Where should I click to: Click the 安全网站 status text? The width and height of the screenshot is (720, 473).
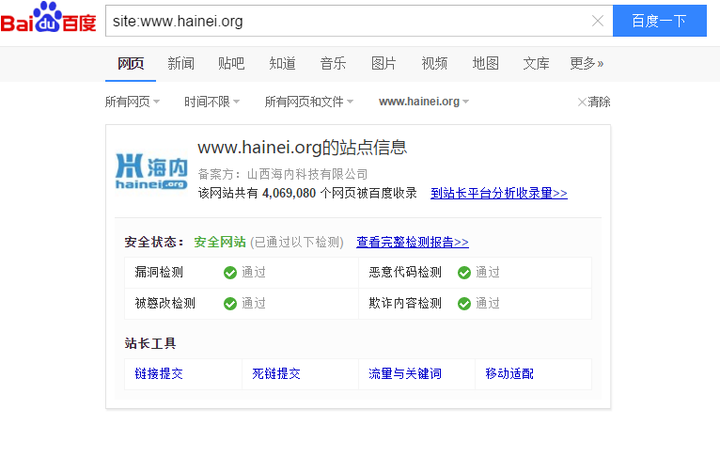pyautogui.click(x=220, y=242)
